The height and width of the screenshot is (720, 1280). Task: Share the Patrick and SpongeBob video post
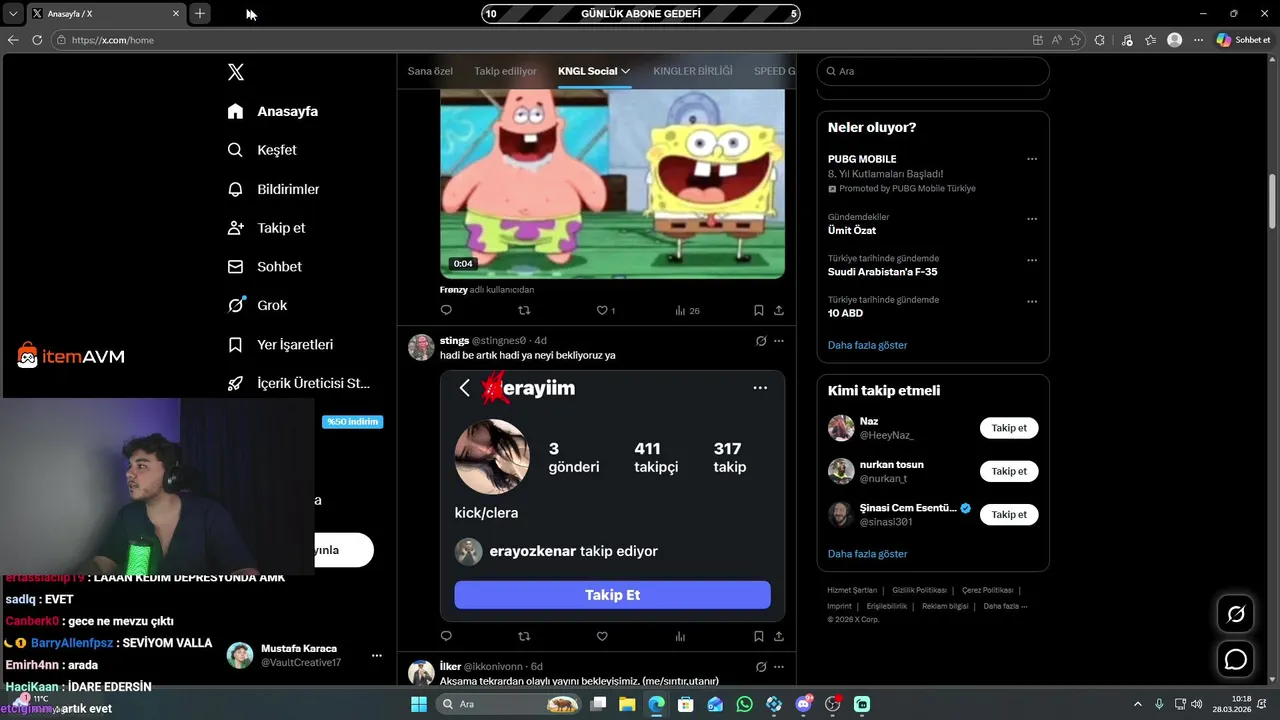(778, 310)
